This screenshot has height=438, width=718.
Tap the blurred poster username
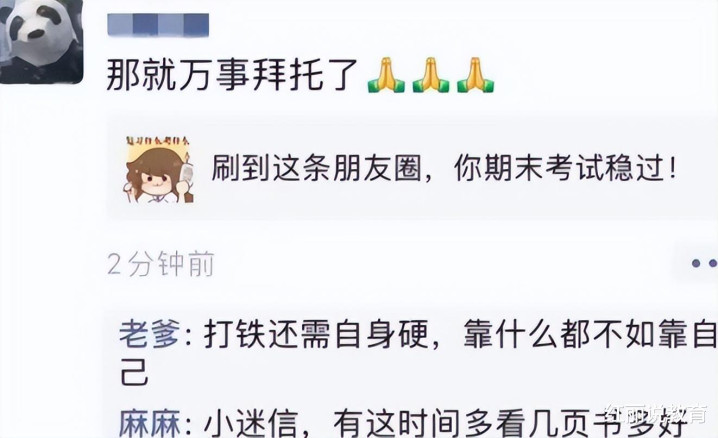point(158,25)
